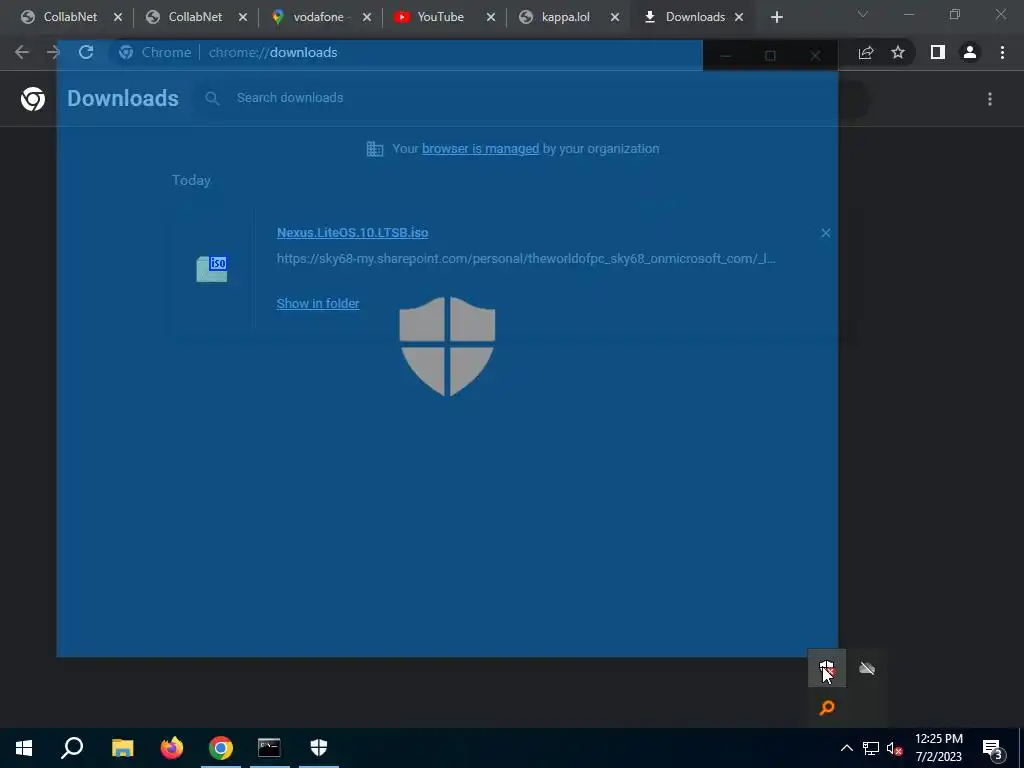1024x768 pixels.
Task: Open the notification center icon
Action: (x=993, y=748)
